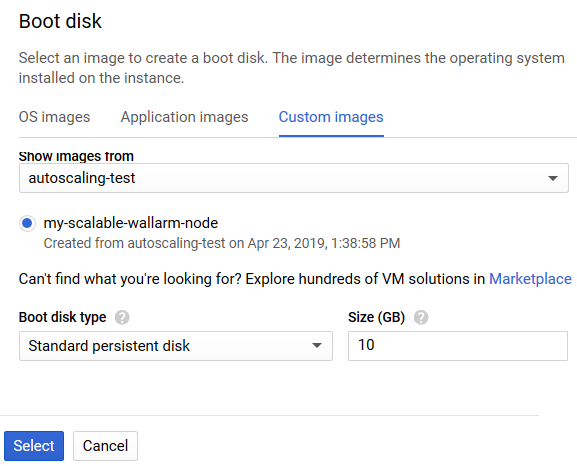Viewport: 577px width, 466px height.
Task: Click the Size (GB) help icon
Action: pos(421,317)
